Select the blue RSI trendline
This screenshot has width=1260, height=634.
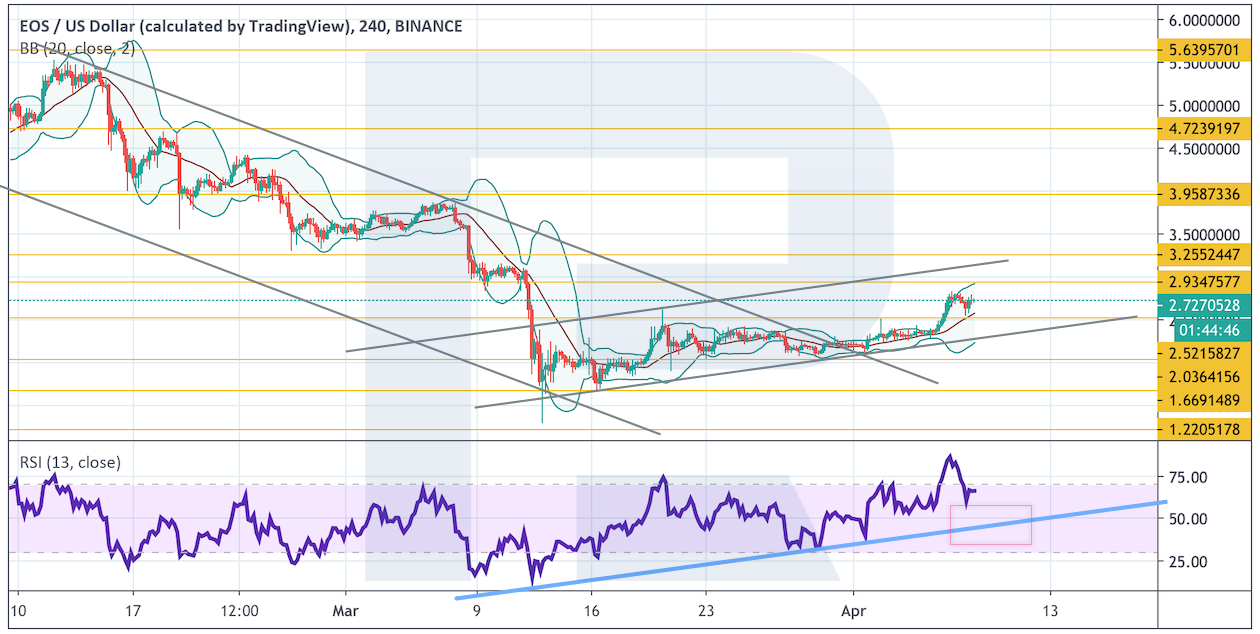[810, 550]
